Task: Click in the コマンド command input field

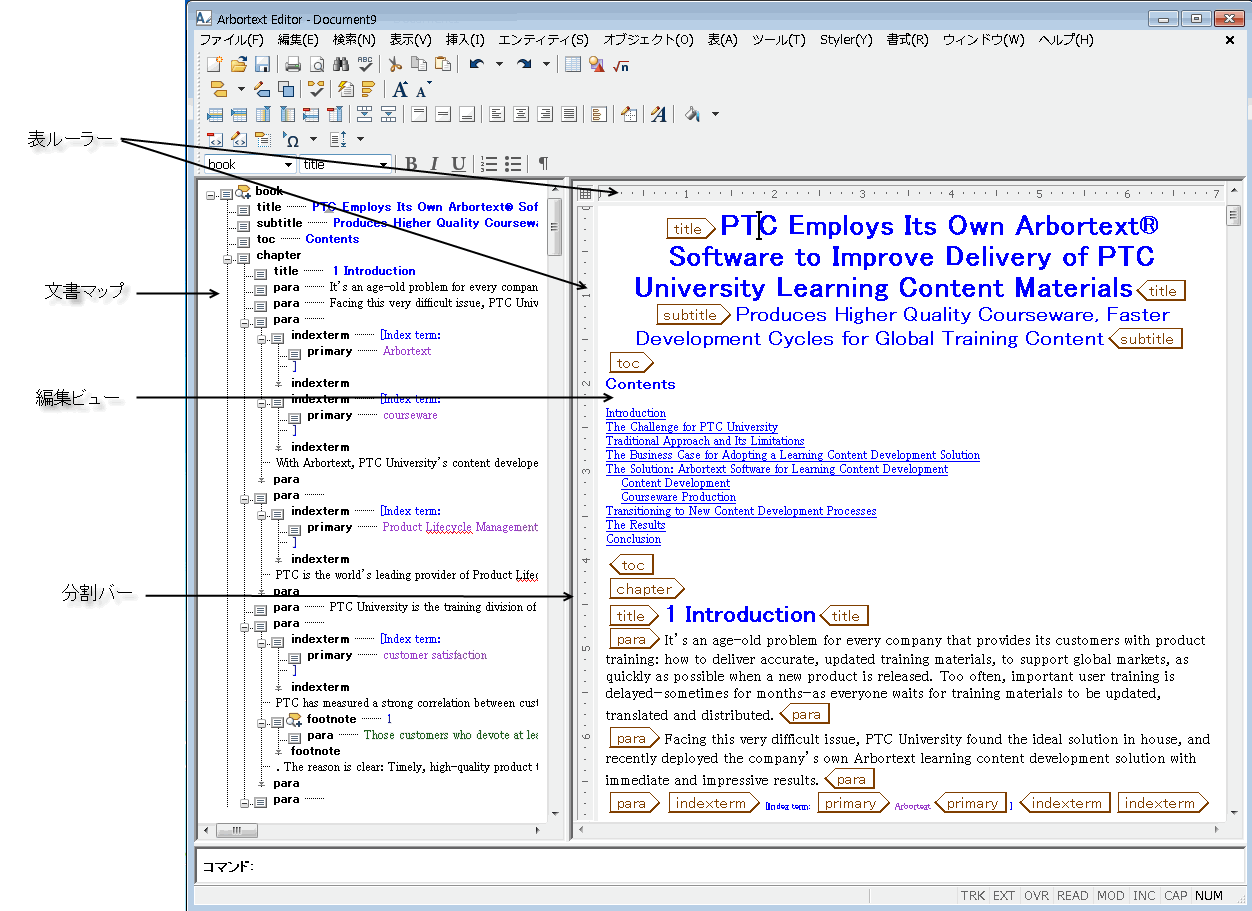Action: coord(718,866)
